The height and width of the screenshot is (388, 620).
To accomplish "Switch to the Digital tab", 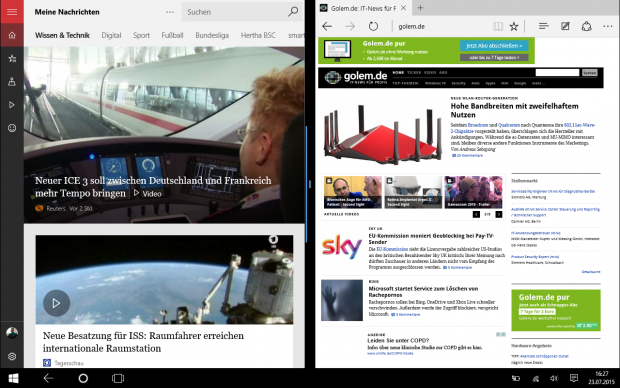I will [x=111, y=35].
